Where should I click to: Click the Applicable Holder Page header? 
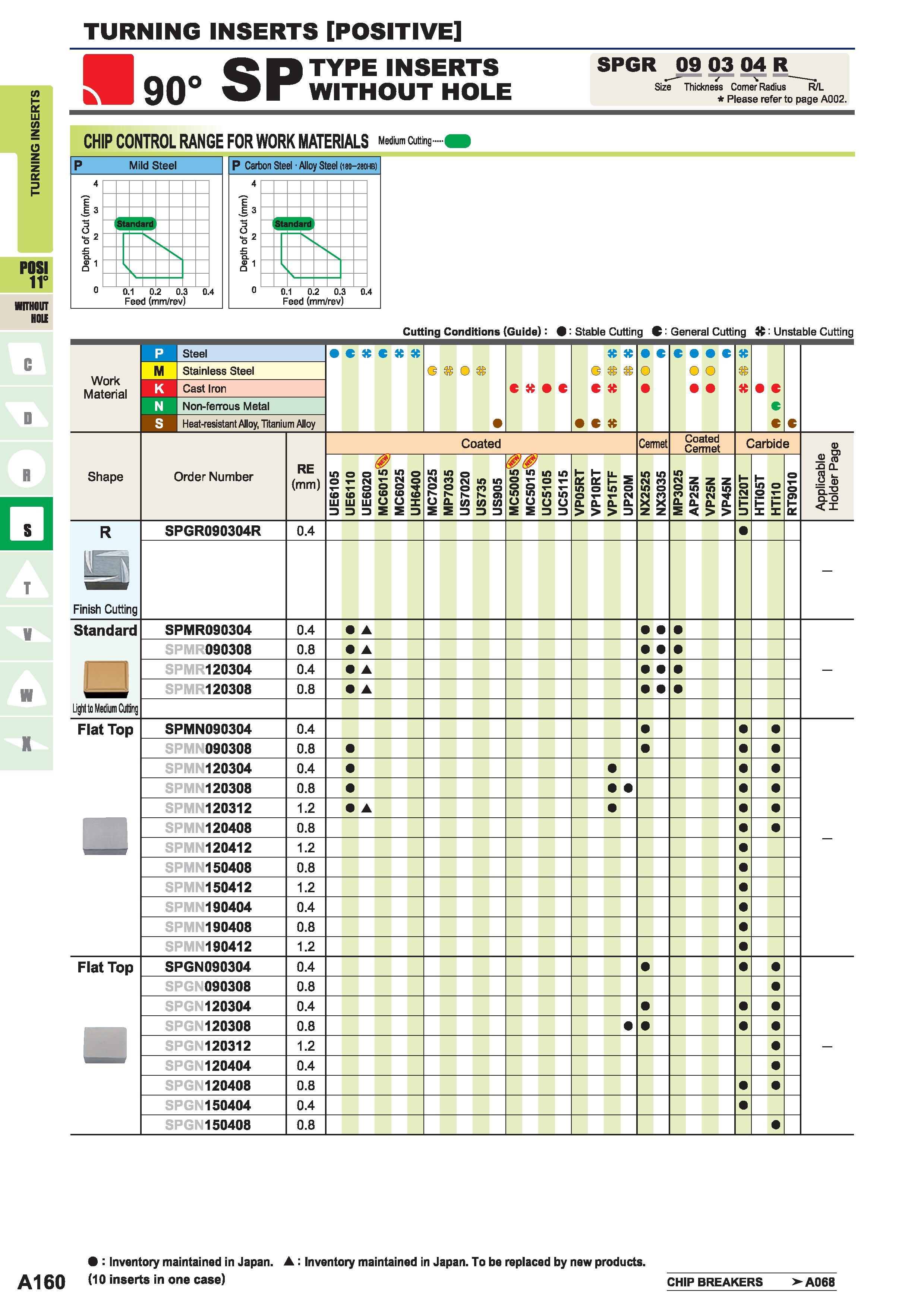pyautogui.click(x=827, y=476)
